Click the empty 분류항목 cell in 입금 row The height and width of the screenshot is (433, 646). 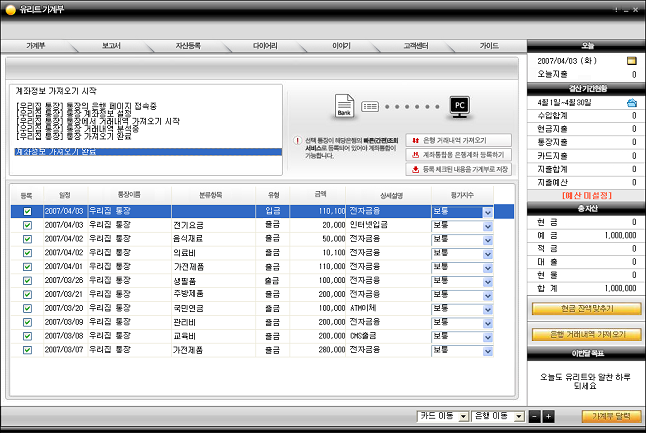[x=213, y=211]
